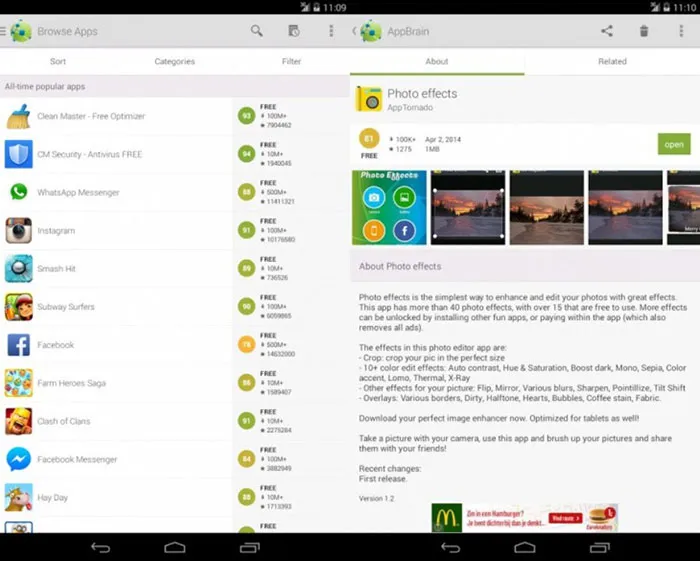
Task: Open Instagram camera icon
Action: click(x=18, y=230)
